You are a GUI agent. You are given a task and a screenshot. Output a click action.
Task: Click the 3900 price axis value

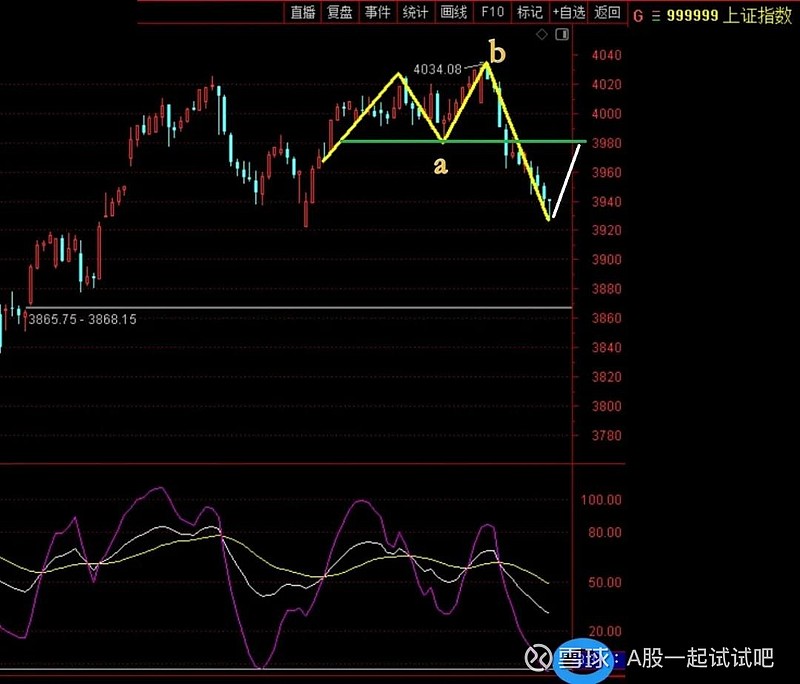(x=606, y=260)
